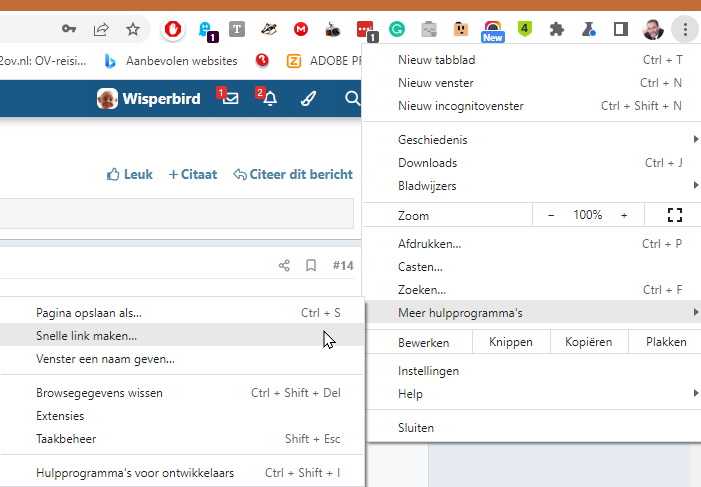701x487 pixels.
Task: Open the saved passwords key icon
Action: pos(69,29)
